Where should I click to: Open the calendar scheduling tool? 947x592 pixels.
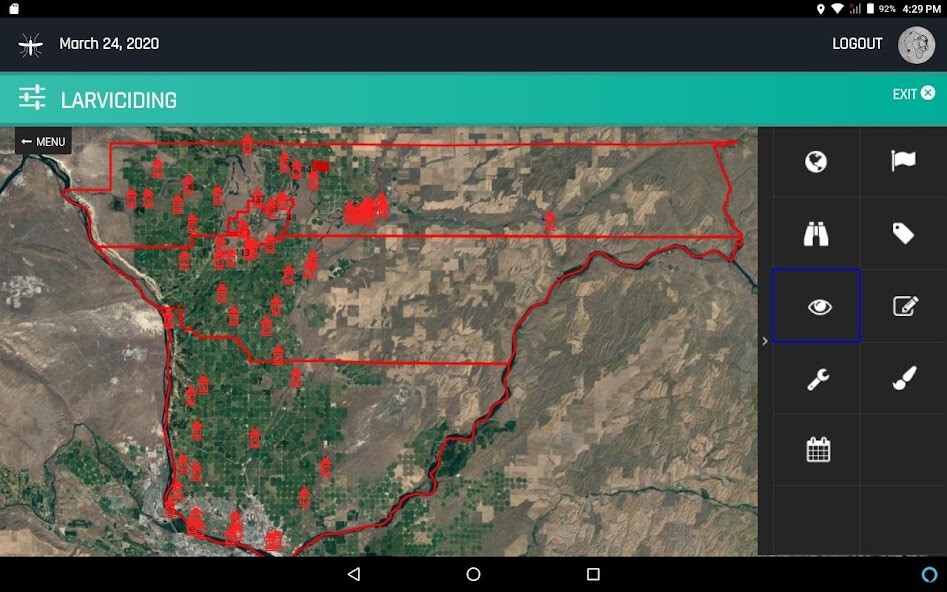(x=815, y=448)
